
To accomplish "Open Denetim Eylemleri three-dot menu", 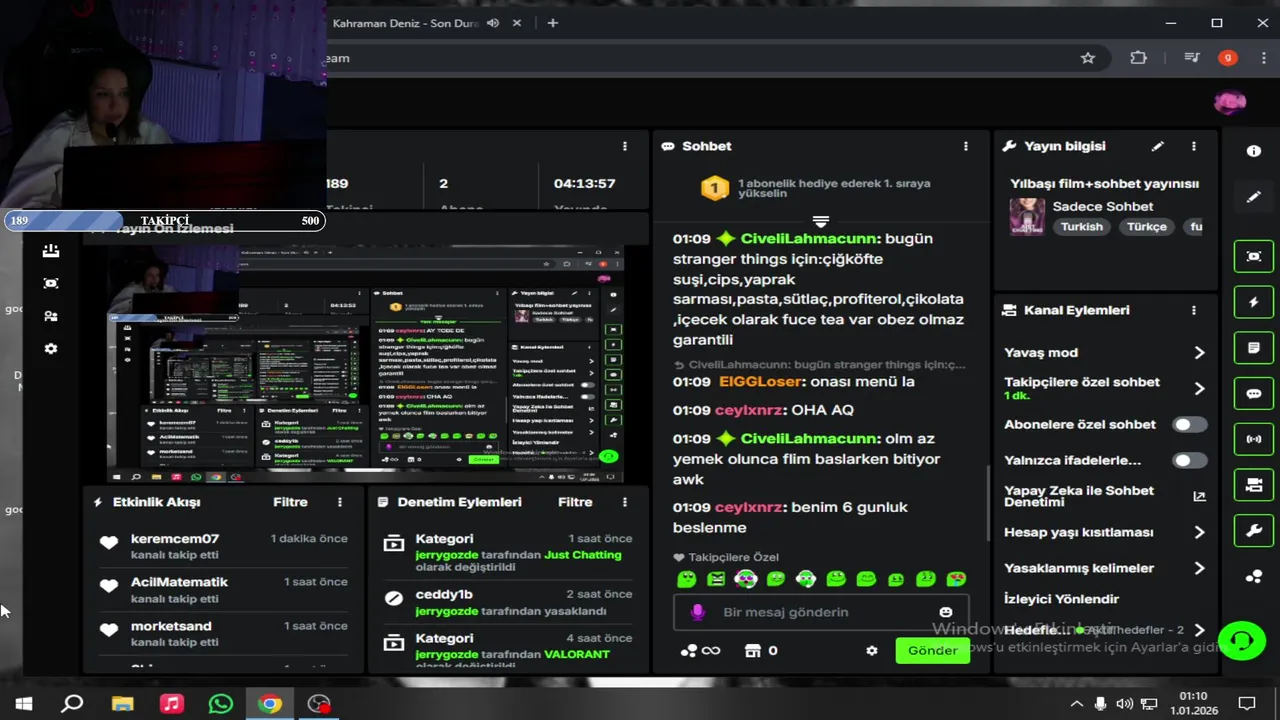I will coord(625,502).
